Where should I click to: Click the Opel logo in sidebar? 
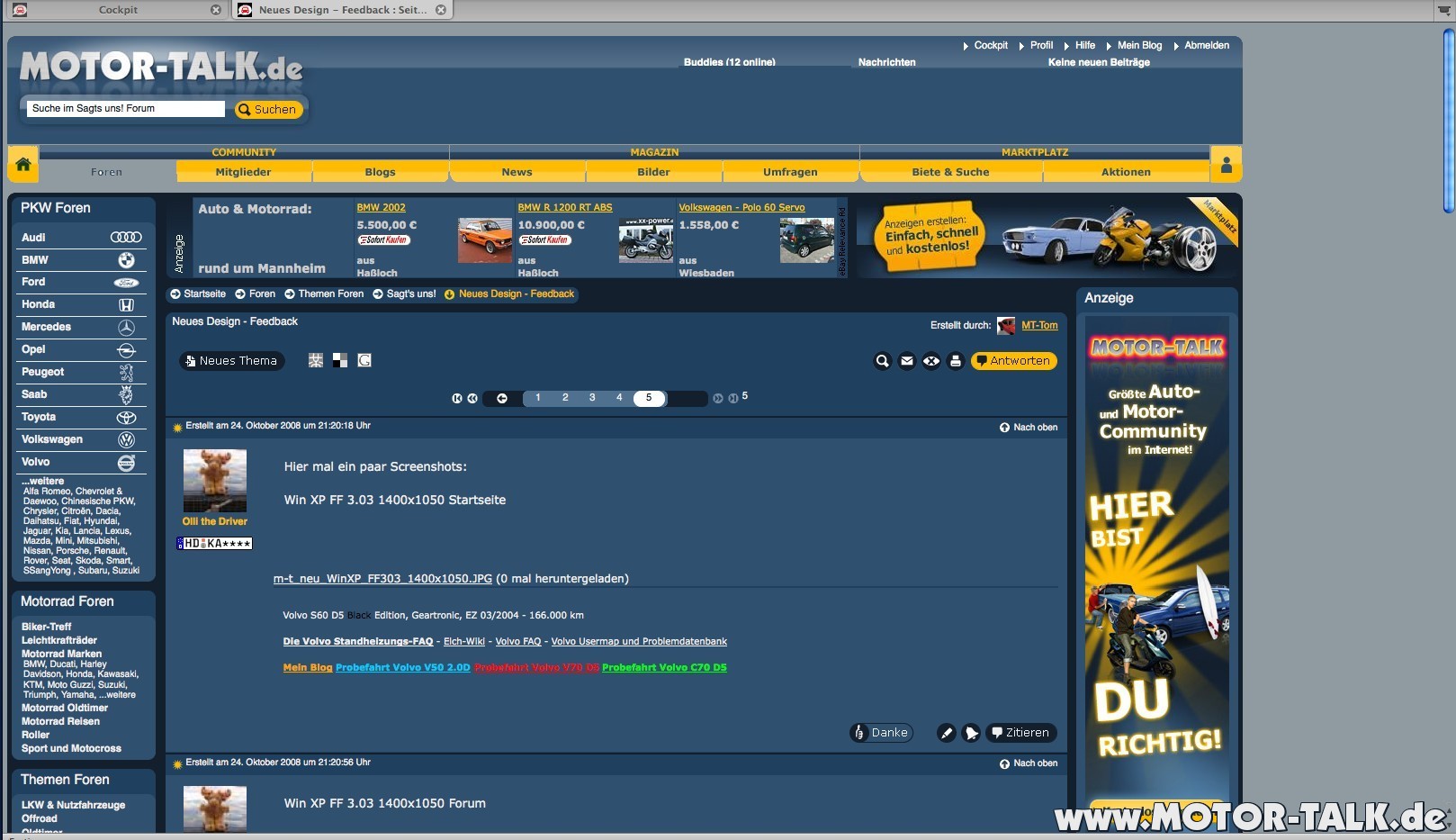coord(126,349)
